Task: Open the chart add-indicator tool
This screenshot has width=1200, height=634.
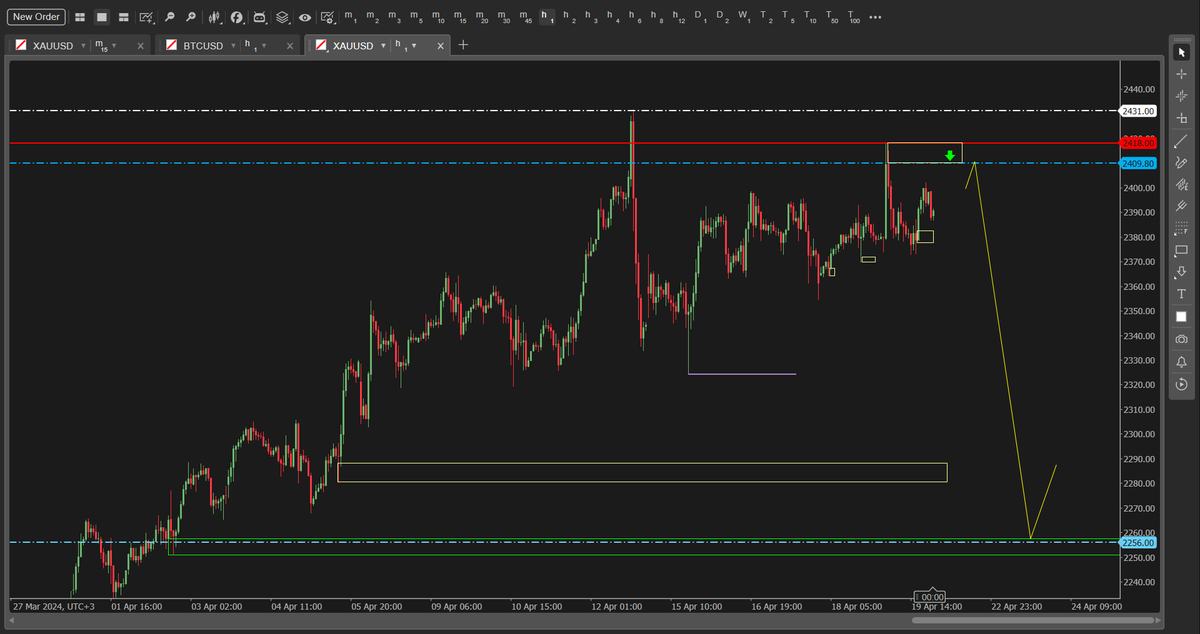Action: click(147, 17)
